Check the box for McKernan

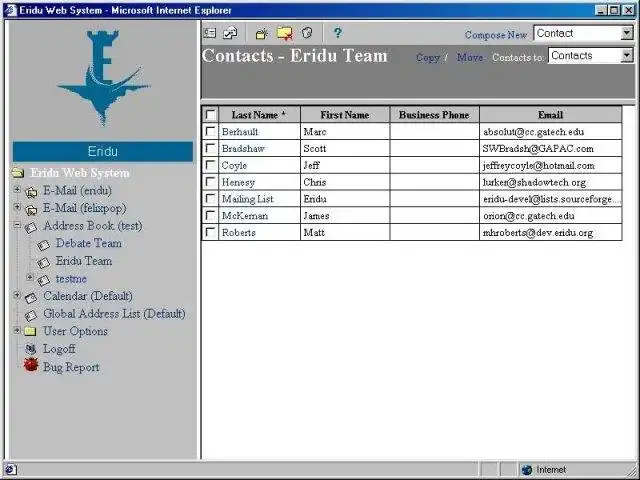211,216
